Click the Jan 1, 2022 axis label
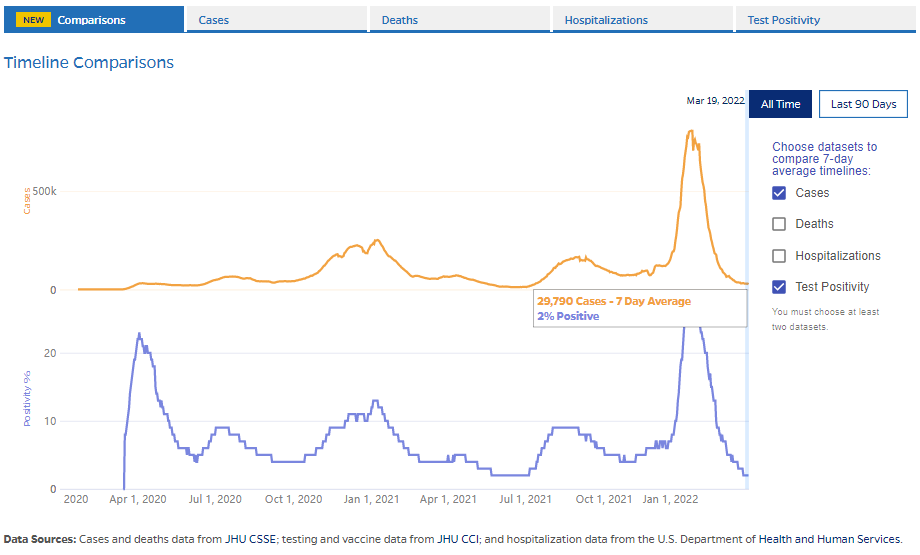This screenshot has height=555, width=920. coord(670,499)
